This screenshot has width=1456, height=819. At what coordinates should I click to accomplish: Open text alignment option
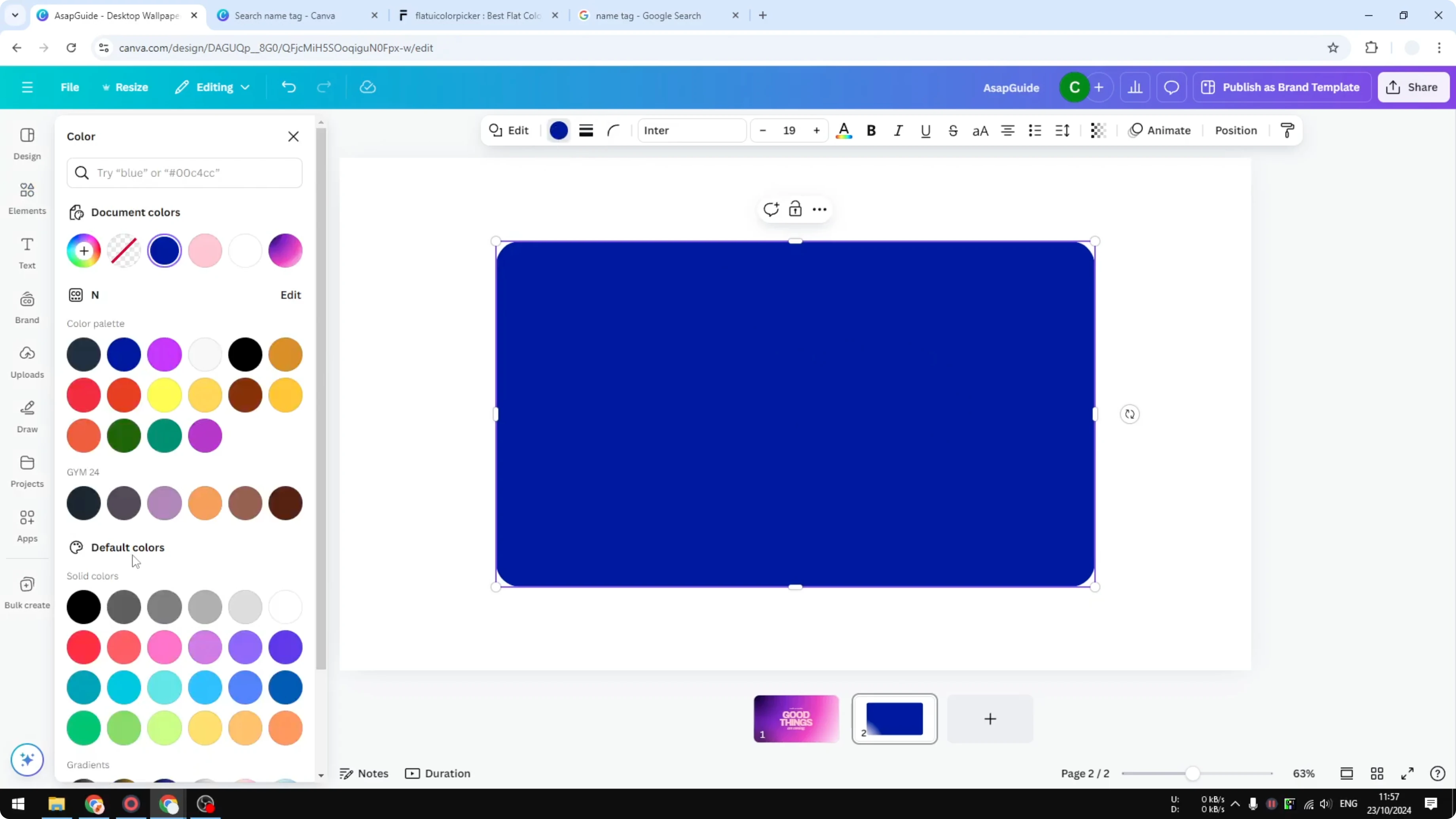click(1007, 131)
